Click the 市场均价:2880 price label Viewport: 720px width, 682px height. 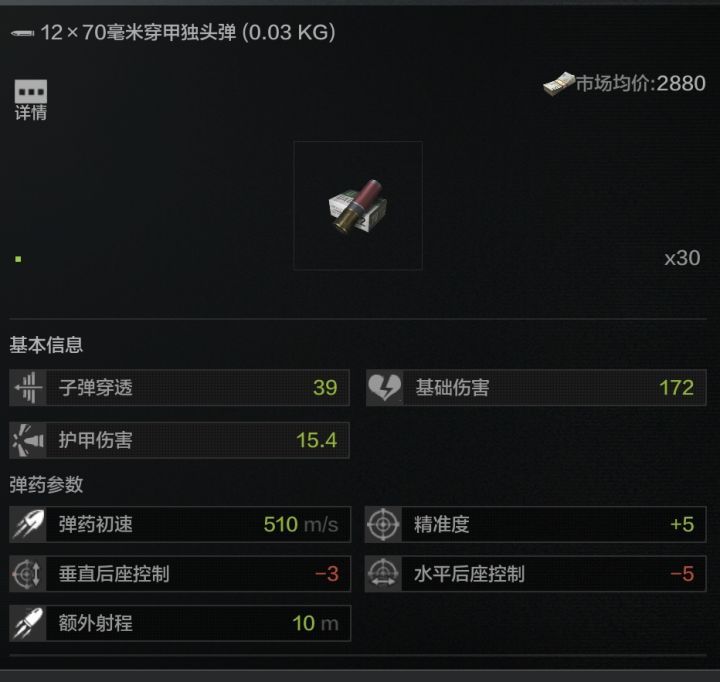pos(641,84)
